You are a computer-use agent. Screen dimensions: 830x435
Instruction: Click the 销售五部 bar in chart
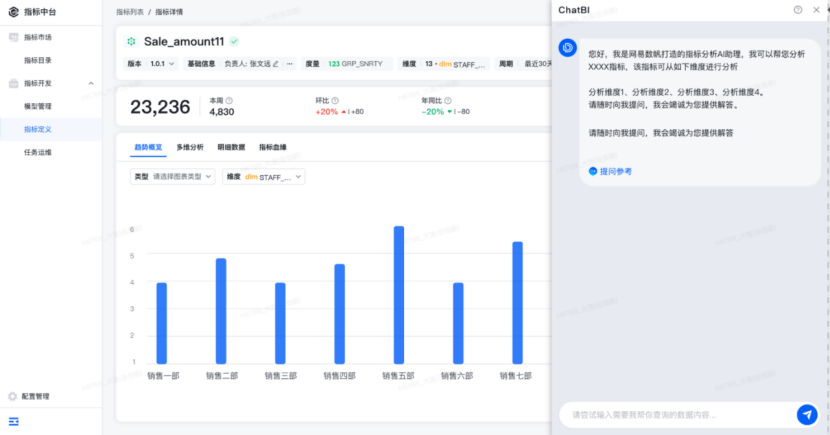(x=399, y=295)
